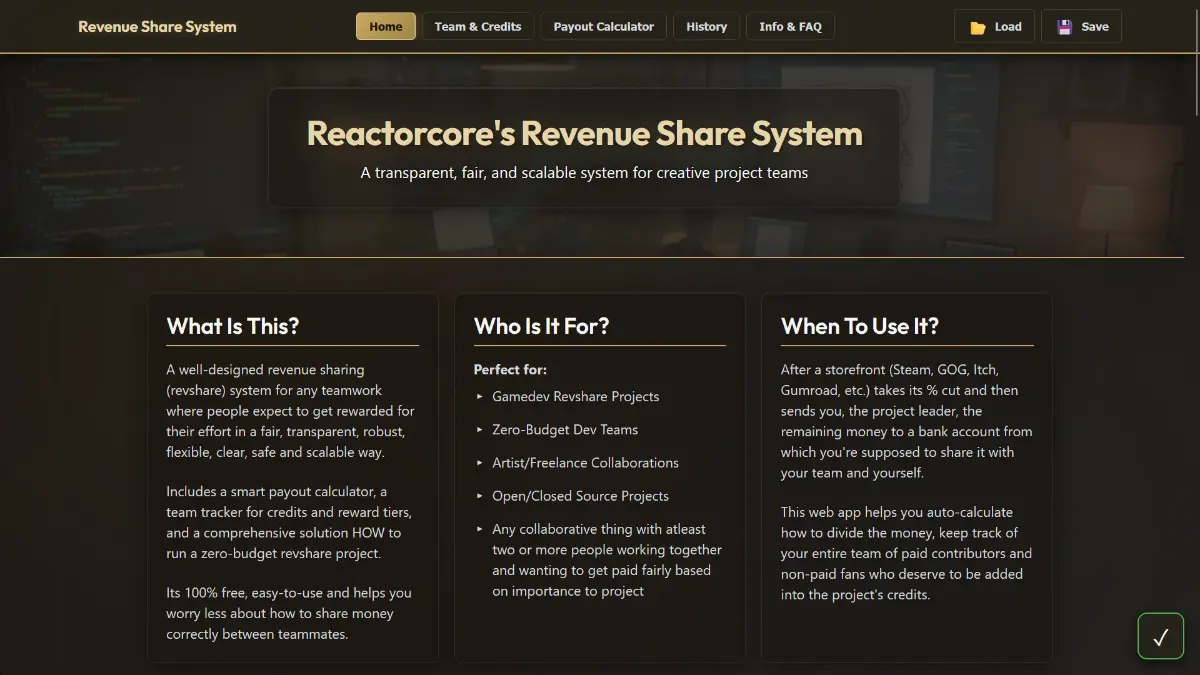This screenshot has height=675, width=1200.
Task: Click the What Is This? heading
Action: [232, 326]
